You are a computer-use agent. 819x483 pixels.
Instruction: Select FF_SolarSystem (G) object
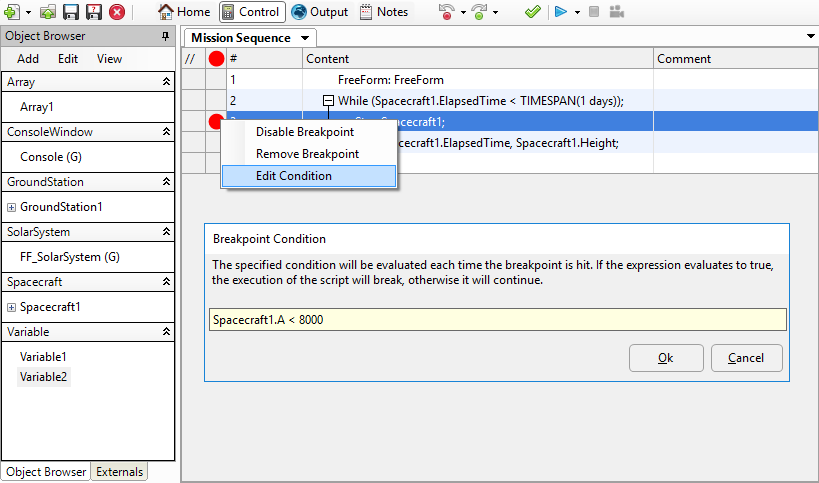pos(70,257)
